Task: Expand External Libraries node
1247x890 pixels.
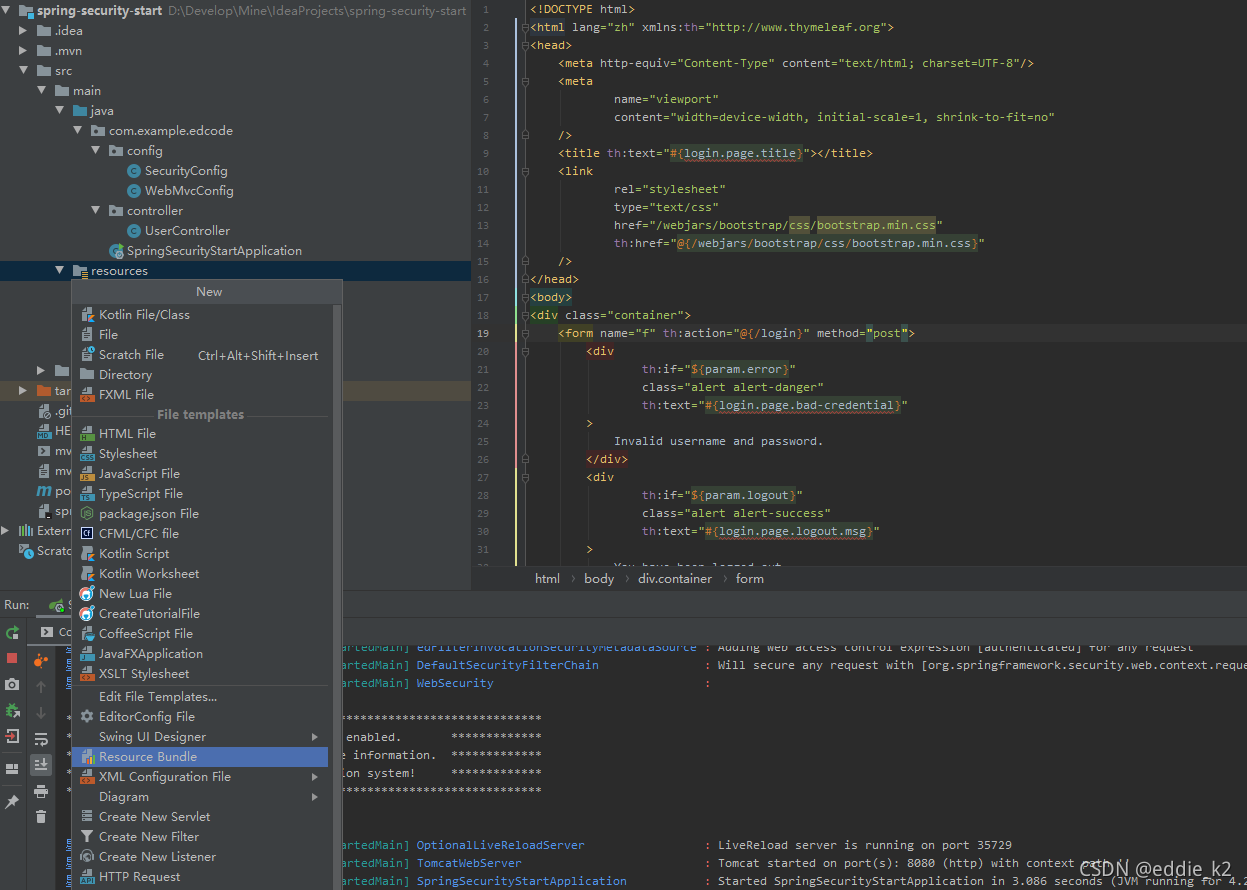Action: pyautogui.click(x=6, y=531)
